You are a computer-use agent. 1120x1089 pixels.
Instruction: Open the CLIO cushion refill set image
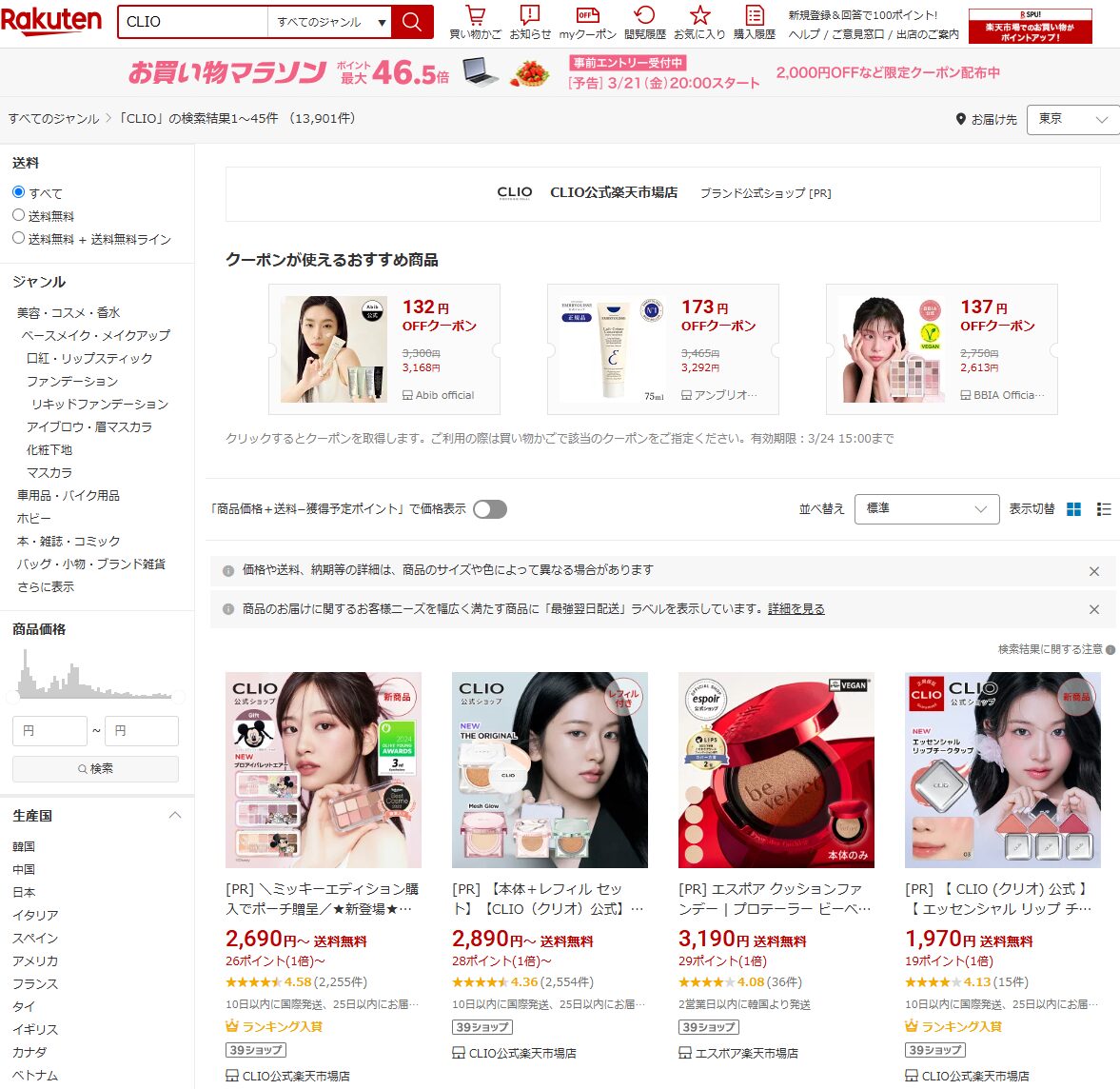(x=550, y=769)
